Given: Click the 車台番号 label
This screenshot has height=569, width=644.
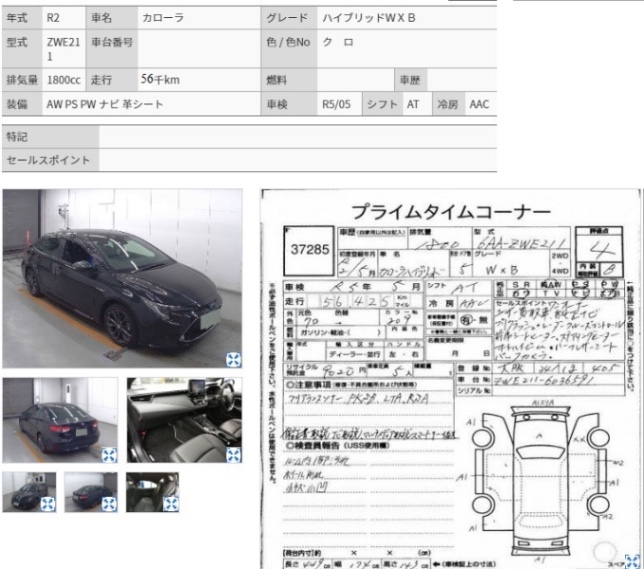Looking at the screenshot, I should tap(112, 42).
